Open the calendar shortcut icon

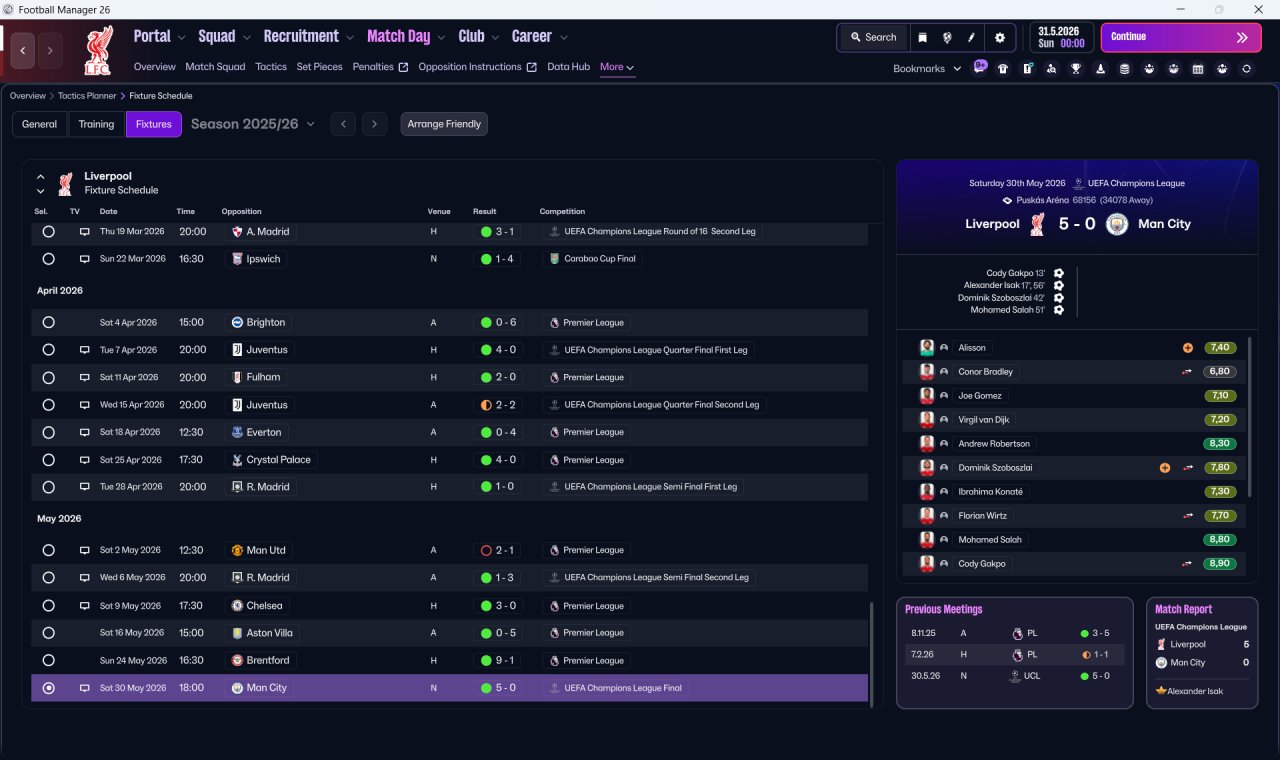coord(1198,69)
